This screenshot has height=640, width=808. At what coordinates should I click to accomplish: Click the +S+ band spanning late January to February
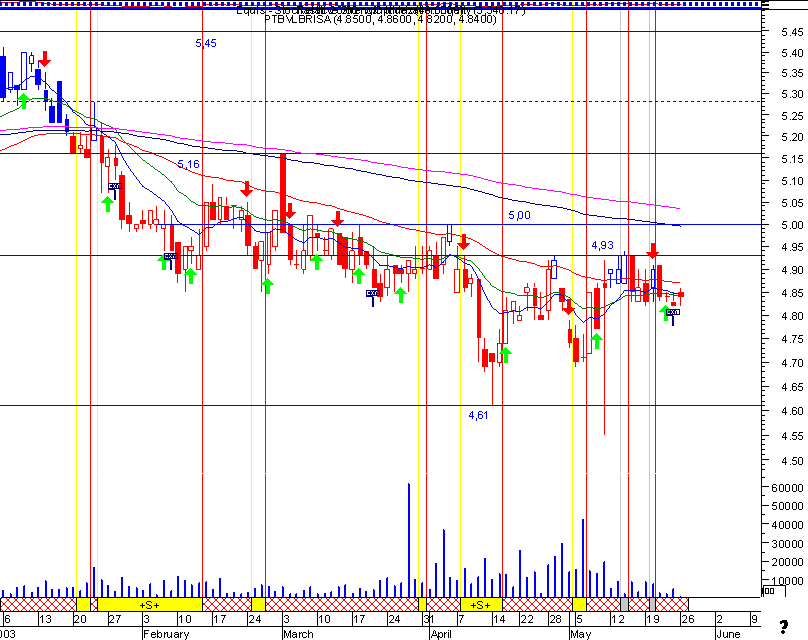(150, 604)
